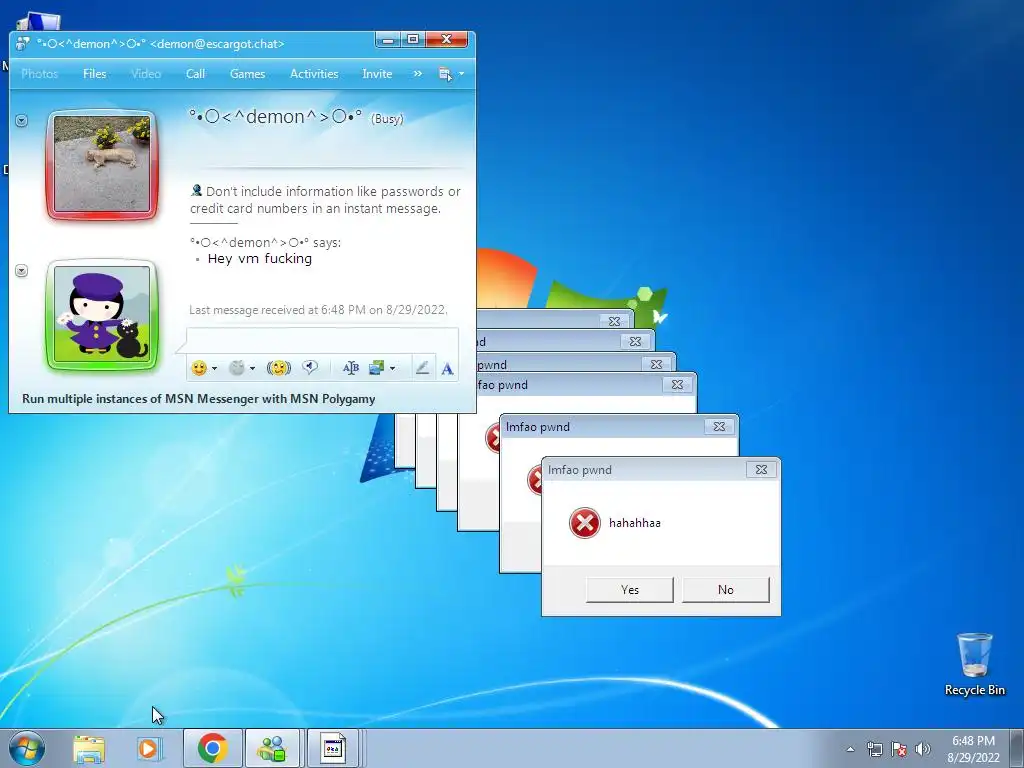Close the front lmfao pwnd dialog
1024x768 pixels.
(761, 470)
